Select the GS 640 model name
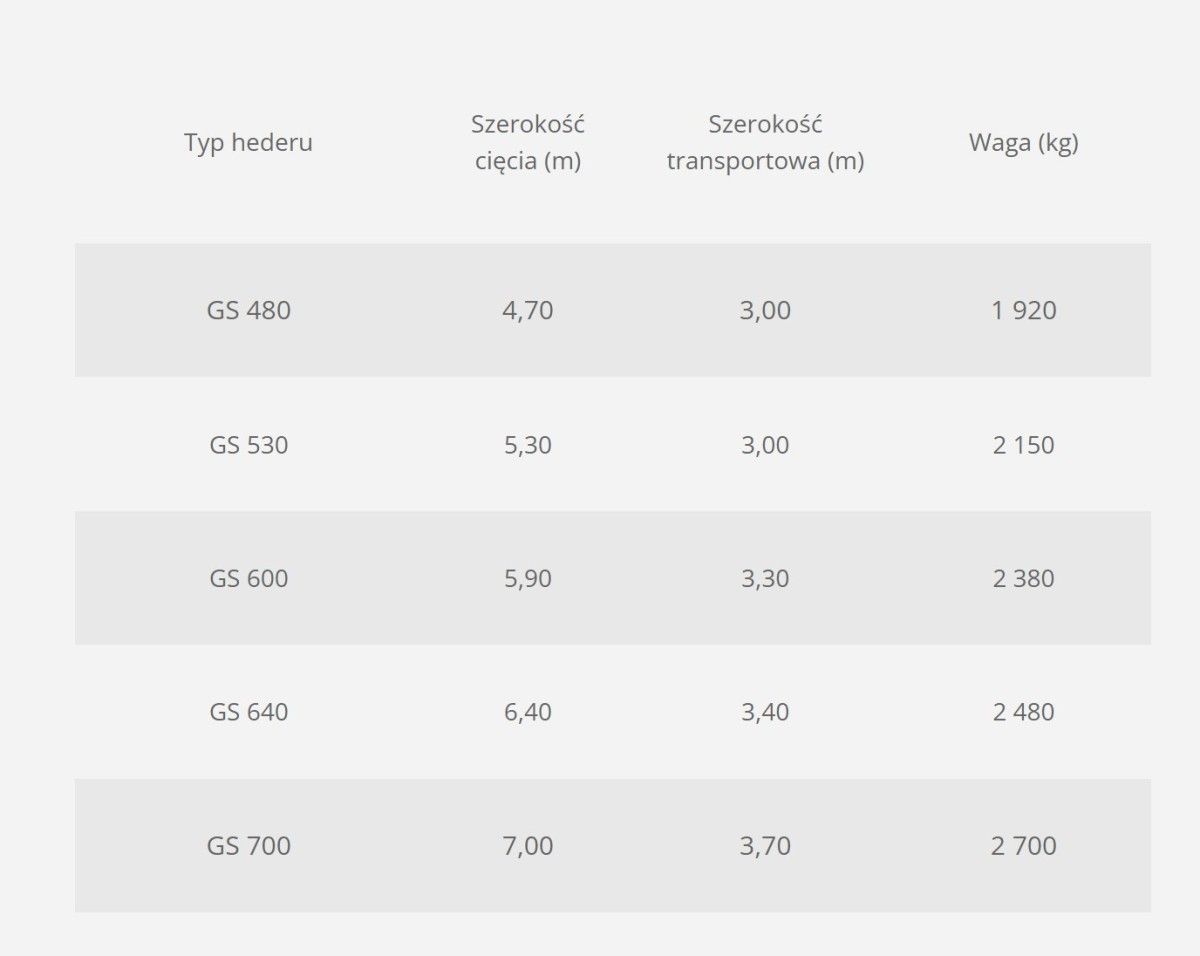The image size is (1200, 956). pyautogui.click(x=249, y=712)
